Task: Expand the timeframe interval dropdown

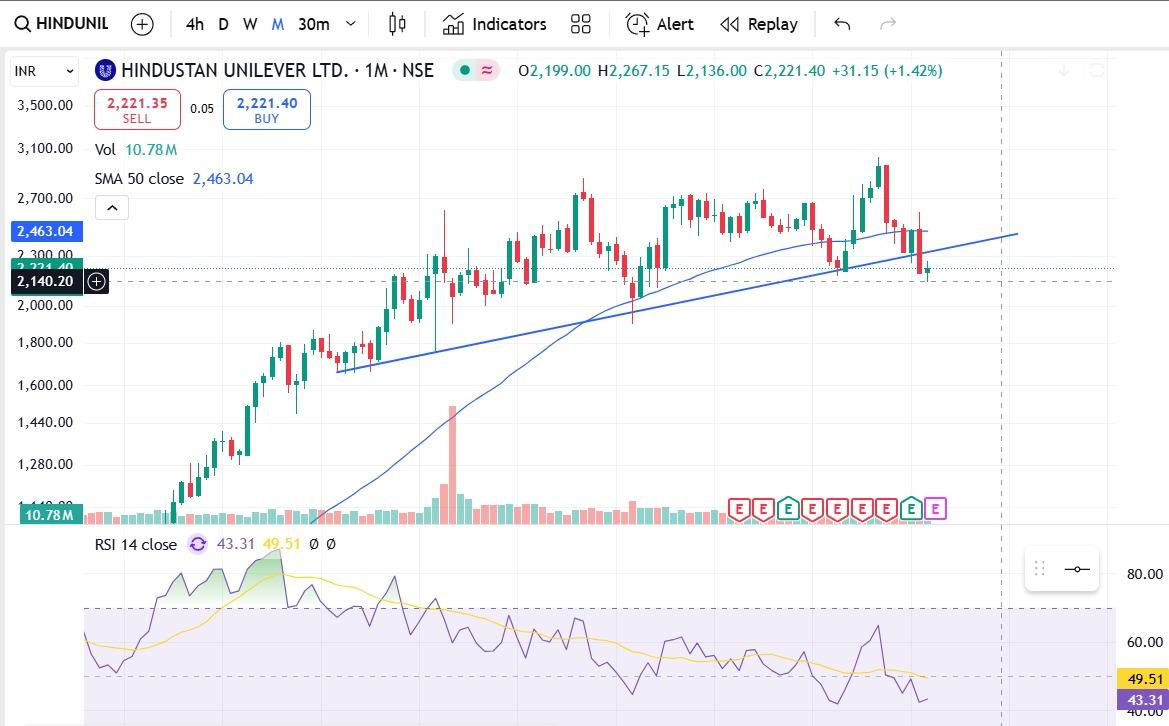Action: tap(350, 24)
